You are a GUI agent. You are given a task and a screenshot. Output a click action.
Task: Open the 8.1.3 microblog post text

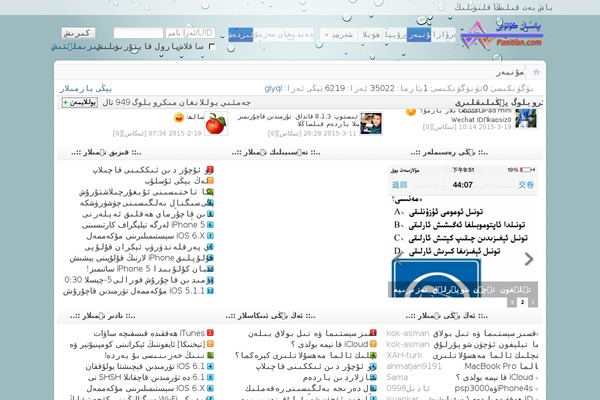point(298,120)
